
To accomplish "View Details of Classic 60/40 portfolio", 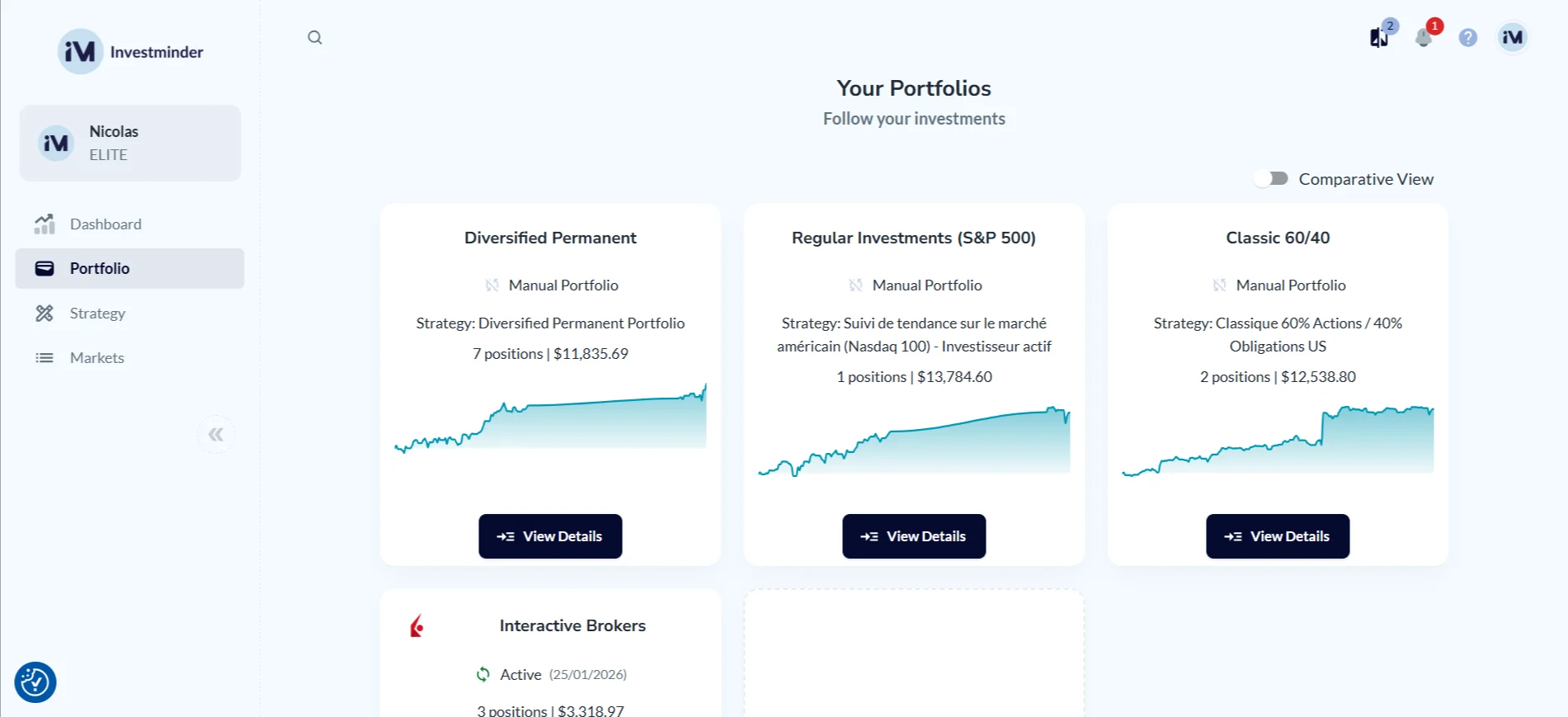I will coord(1278,536).
